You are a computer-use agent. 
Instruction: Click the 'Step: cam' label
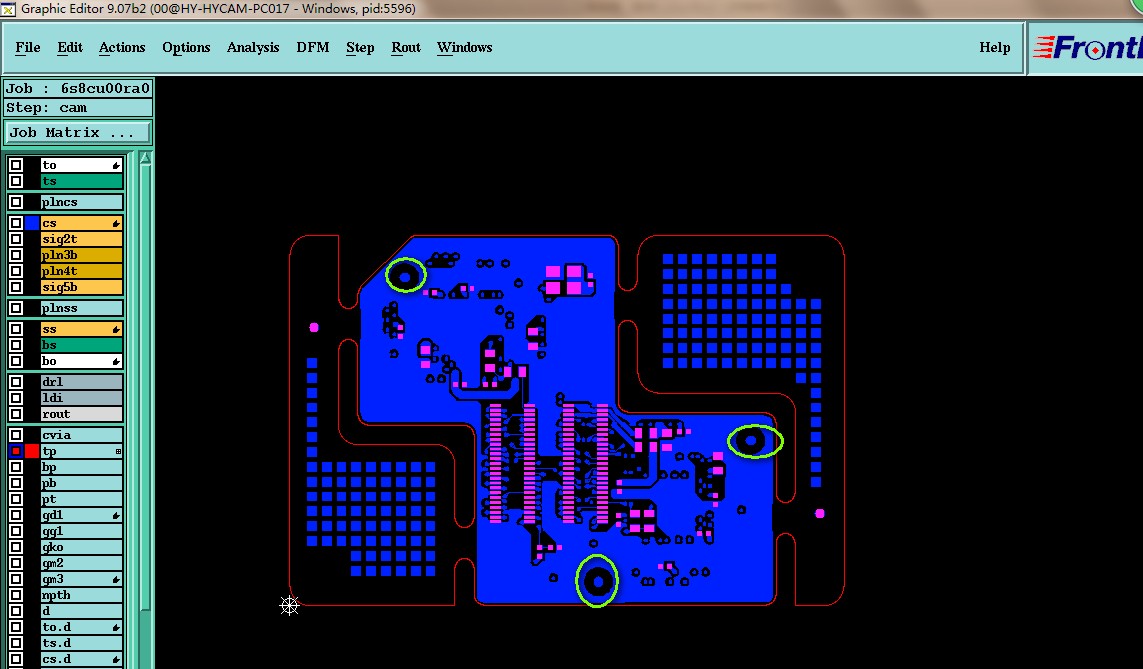(78, 108)
